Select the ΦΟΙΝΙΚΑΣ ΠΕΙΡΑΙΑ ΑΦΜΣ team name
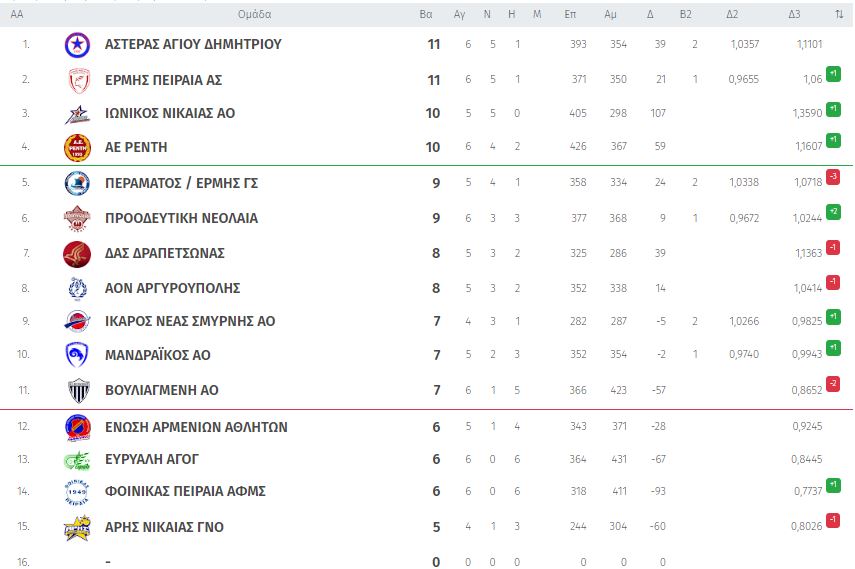 point(185,491)
